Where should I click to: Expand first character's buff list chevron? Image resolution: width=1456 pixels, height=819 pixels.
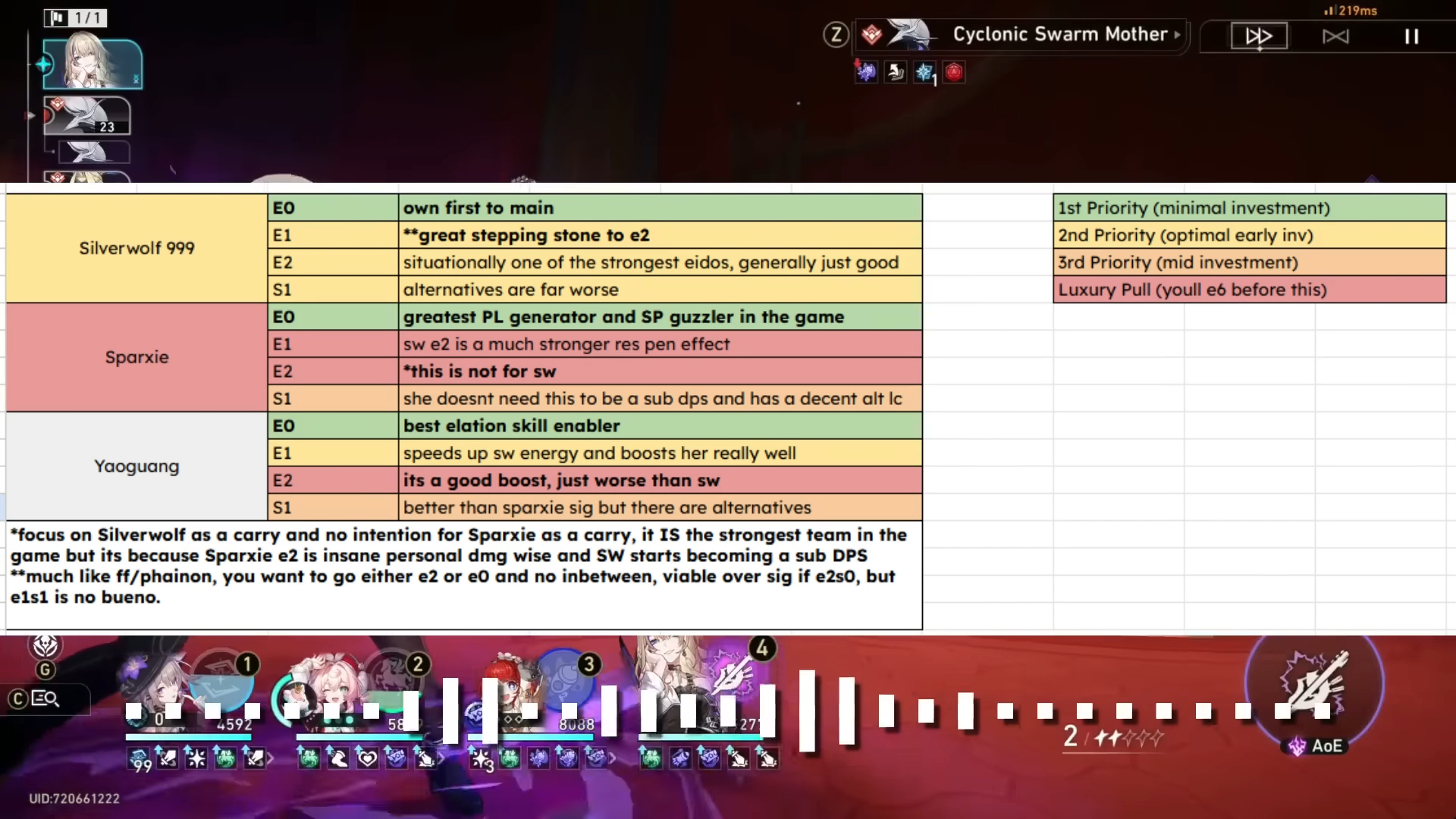pos(271,758)
